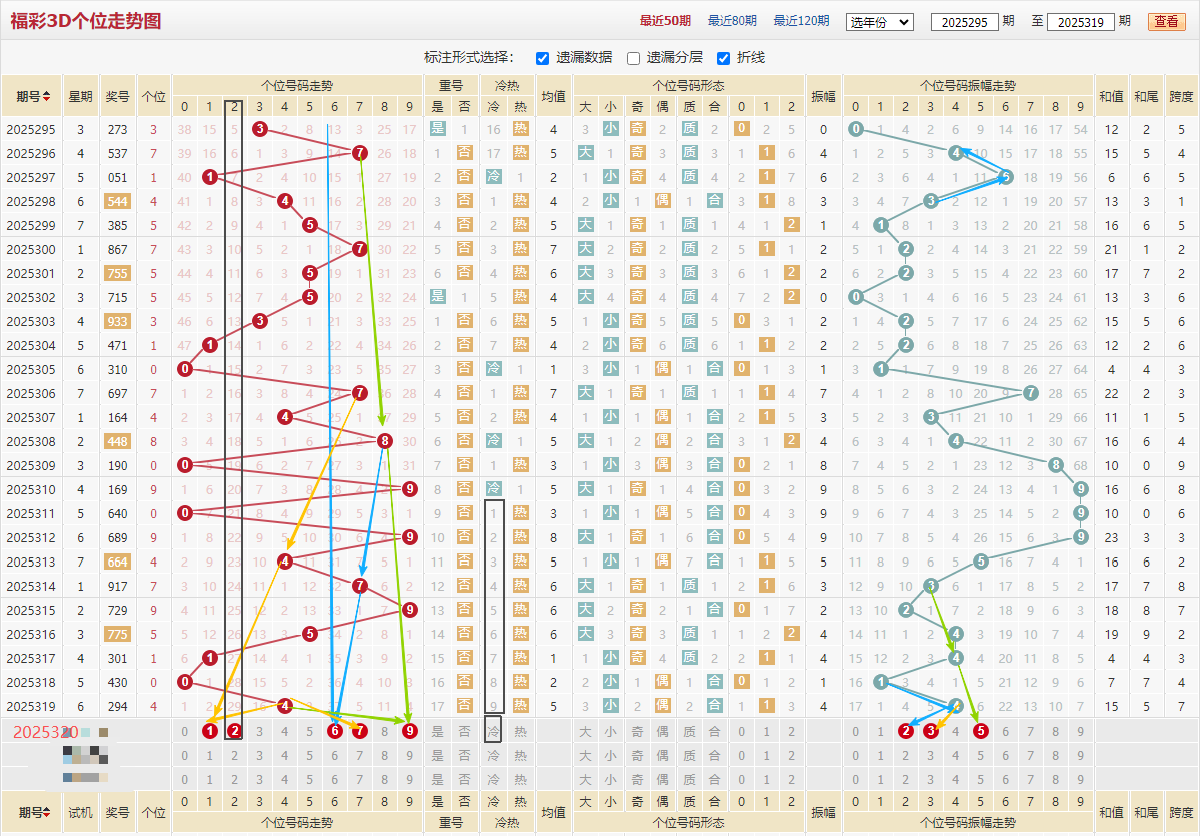Sort by 期号 using the top header arrow icon
The height and width of the screenshot is (836, 1202).
coord(47,97)
